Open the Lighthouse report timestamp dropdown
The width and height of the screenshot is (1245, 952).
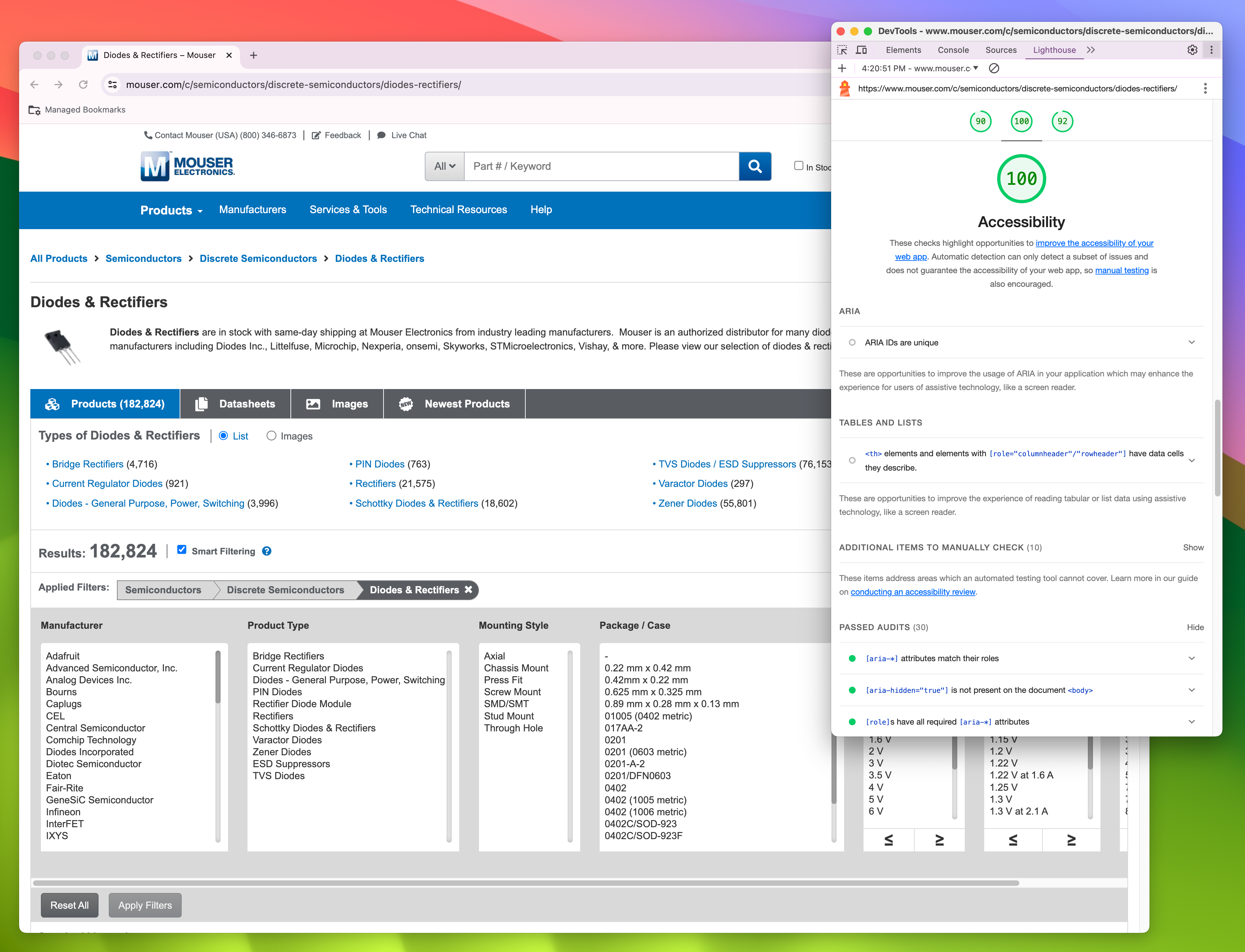[920, 69]
